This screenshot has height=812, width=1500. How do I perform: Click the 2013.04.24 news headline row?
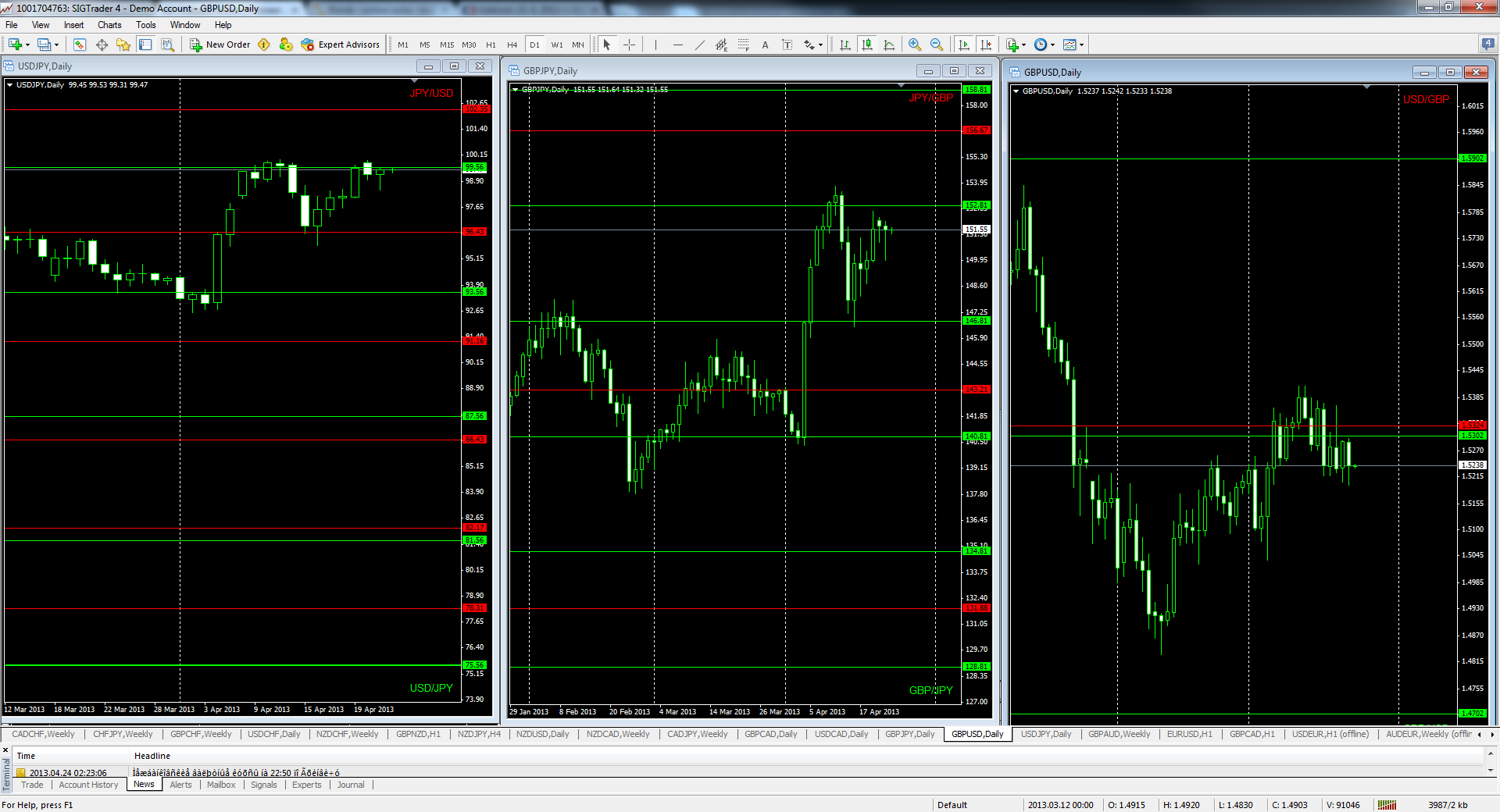[749, 773]
